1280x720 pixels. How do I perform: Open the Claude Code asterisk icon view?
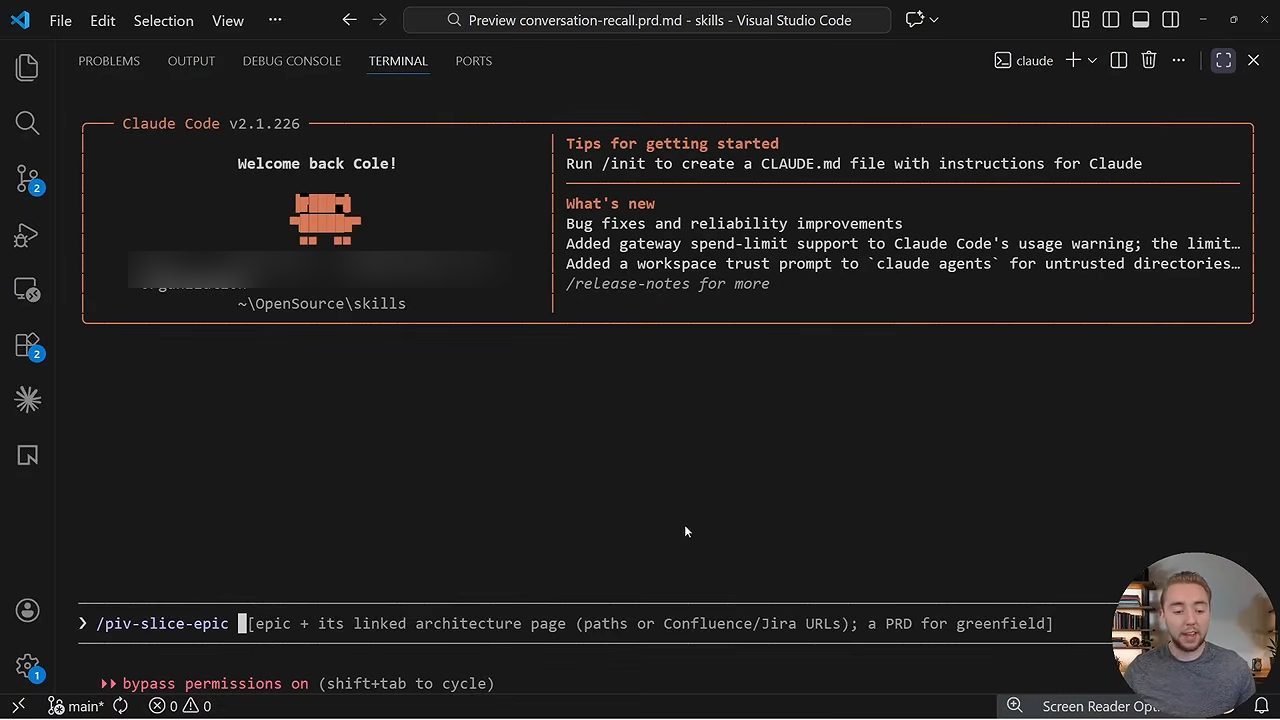27,400
